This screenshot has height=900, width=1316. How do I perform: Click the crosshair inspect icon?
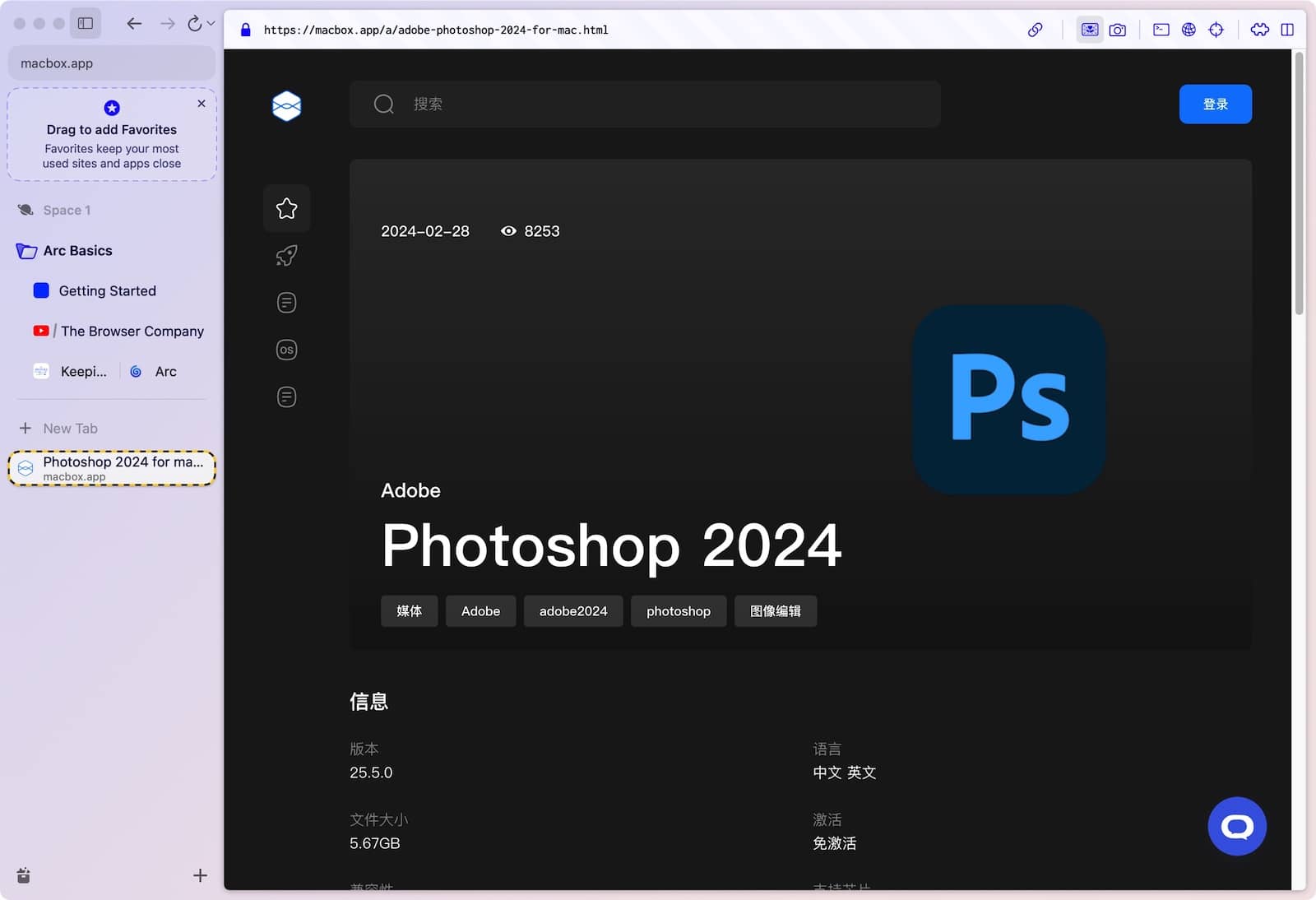(1216, 30)
